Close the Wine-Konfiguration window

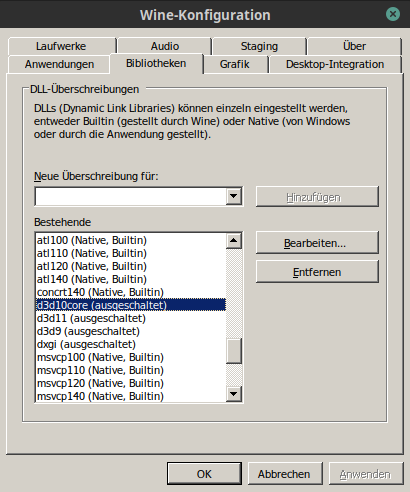coord(393,14)
